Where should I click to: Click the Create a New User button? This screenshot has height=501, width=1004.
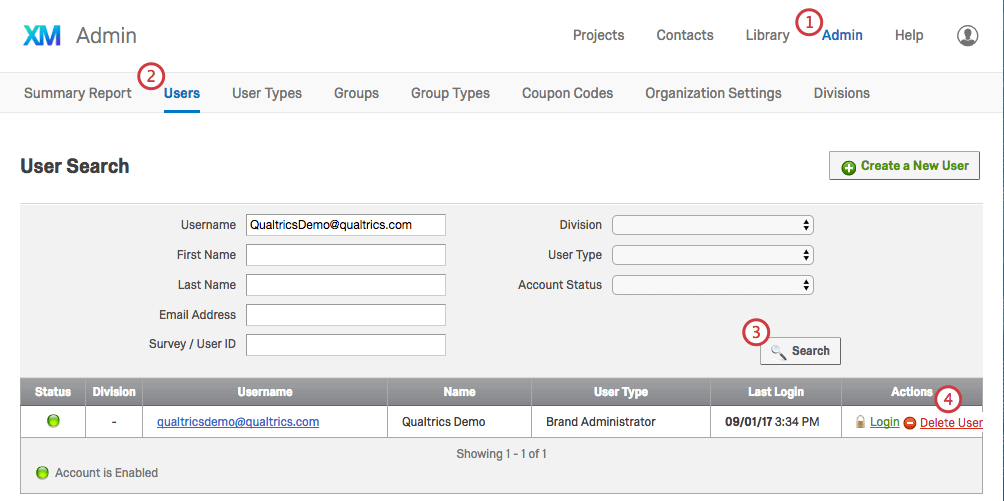(x=904, y=166)
